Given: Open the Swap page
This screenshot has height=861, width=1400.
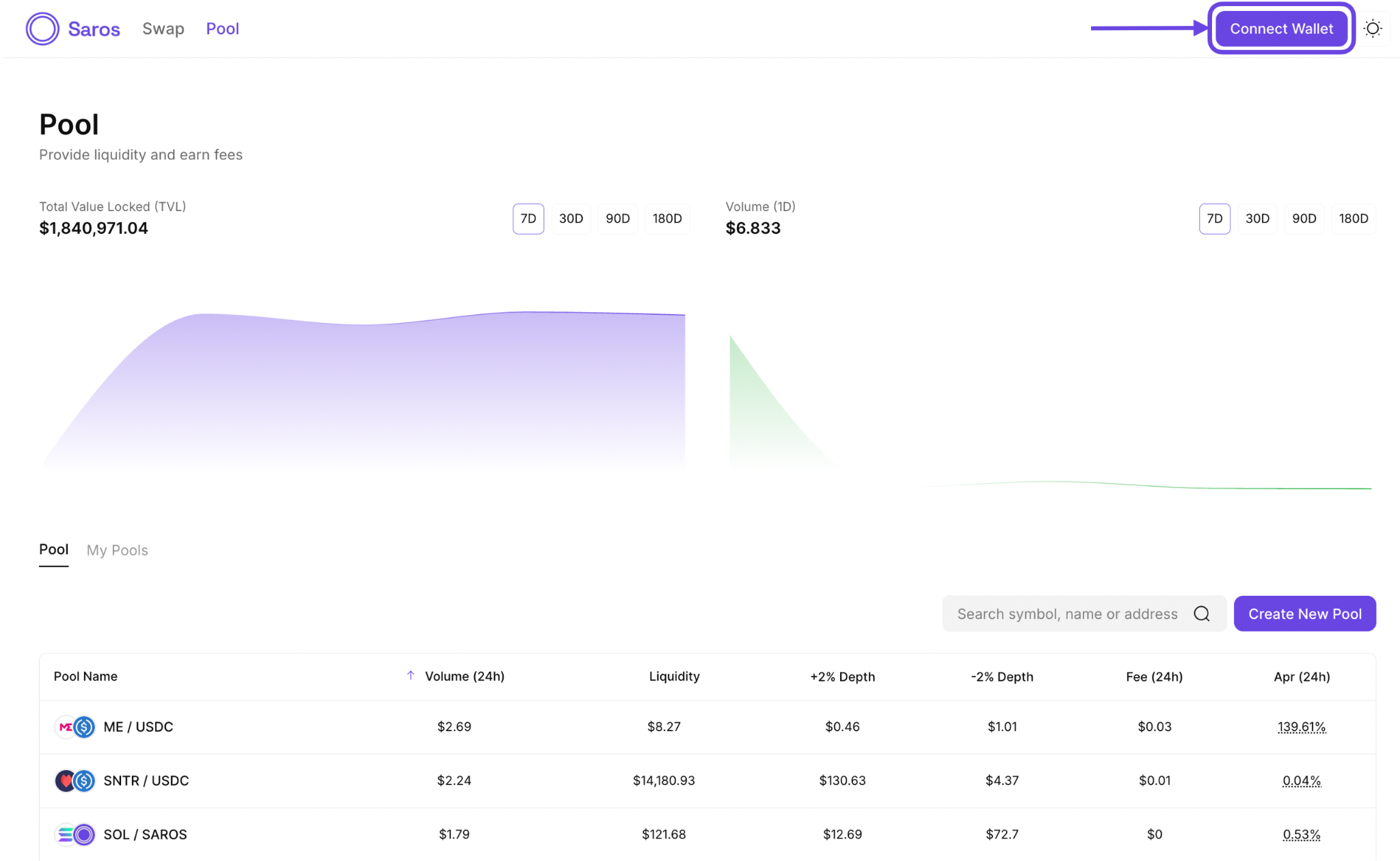Looking at the screenshot, I should [163, 29].
